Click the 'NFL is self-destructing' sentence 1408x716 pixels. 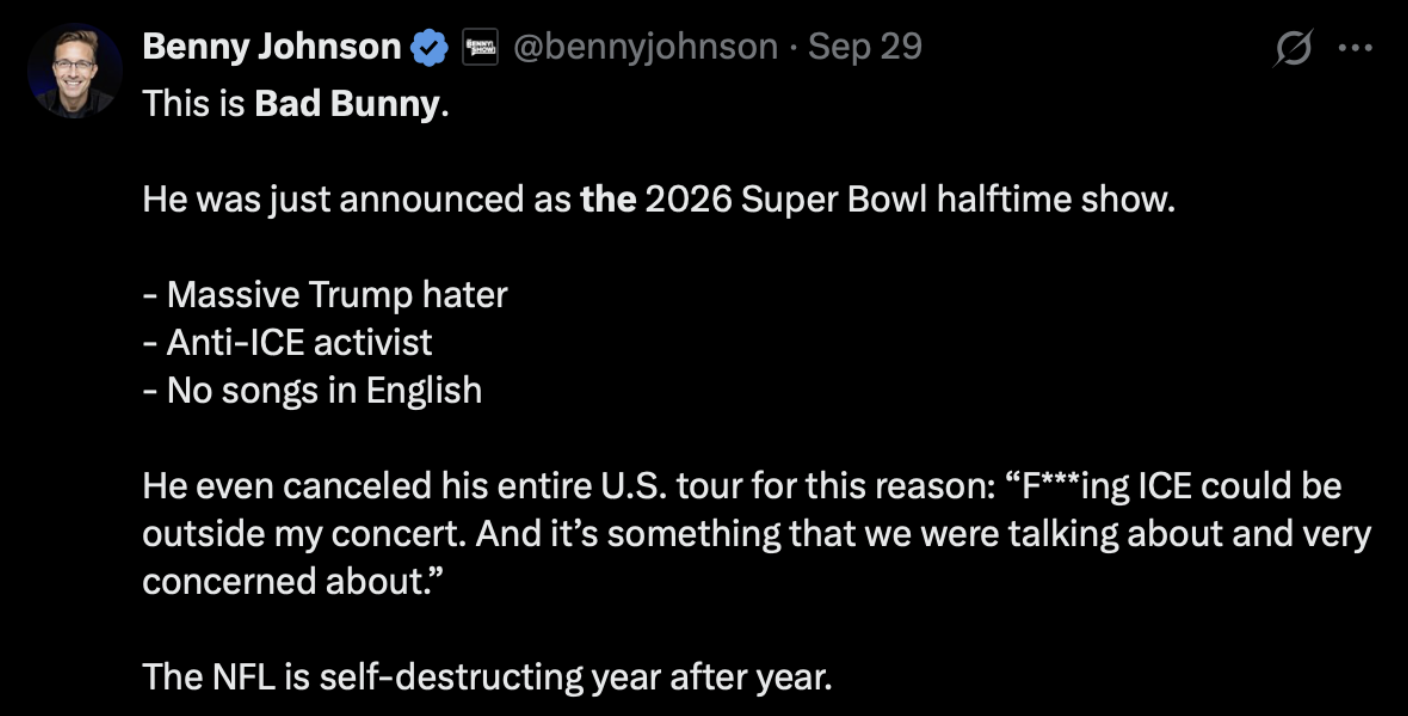pyautogui.click(x=487, y=677)
